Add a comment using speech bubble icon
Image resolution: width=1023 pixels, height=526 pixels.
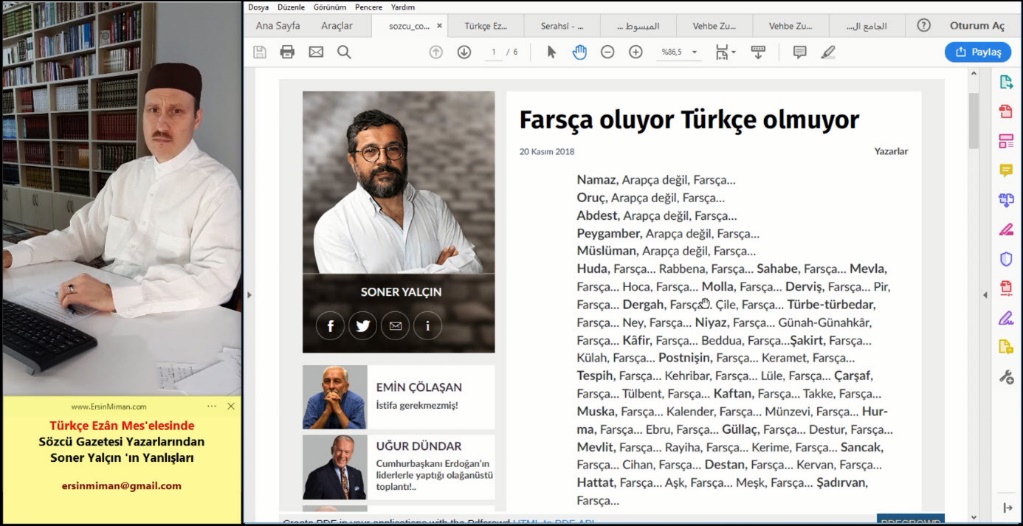(x=799, y=52)
